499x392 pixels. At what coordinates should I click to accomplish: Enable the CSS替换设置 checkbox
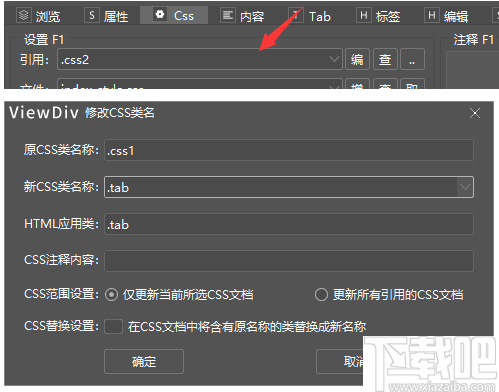click(113, 326)
